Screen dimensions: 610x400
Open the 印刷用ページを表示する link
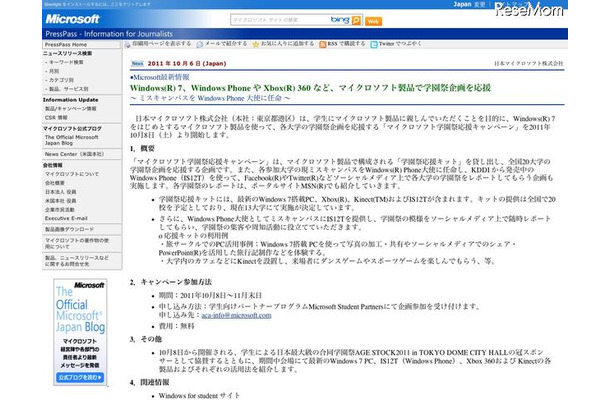[x=161, y=44]
